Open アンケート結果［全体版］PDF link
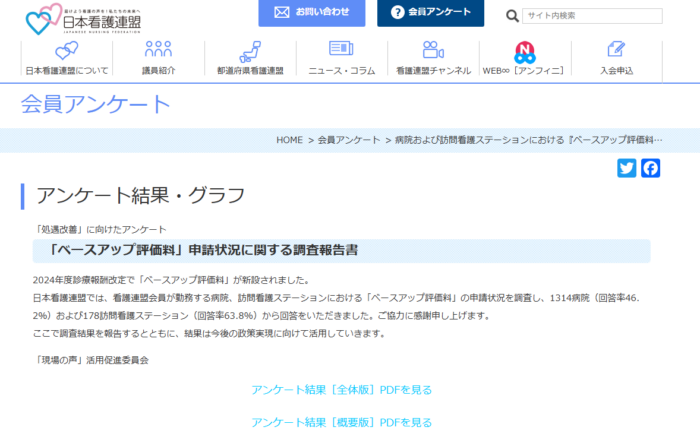The width and height of the screenshot is (700, 443). (x=342, y=389)
